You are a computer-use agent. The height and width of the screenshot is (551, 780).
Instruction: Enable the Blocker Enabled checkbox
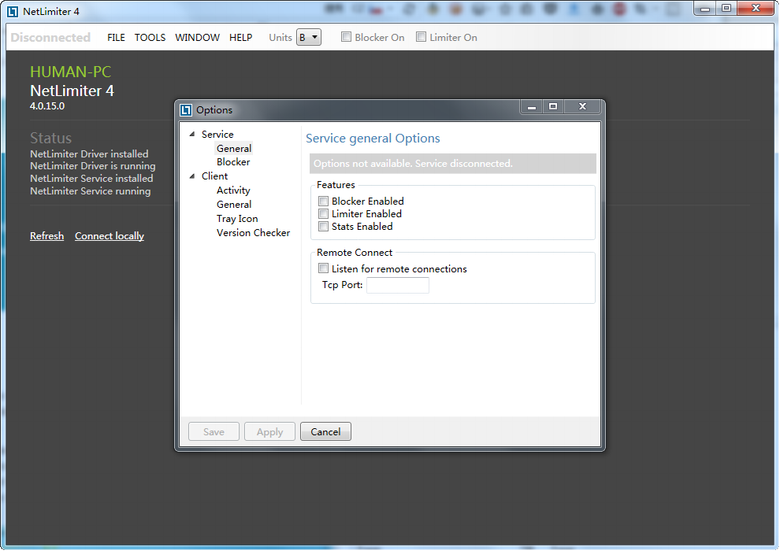coord(323,201)
